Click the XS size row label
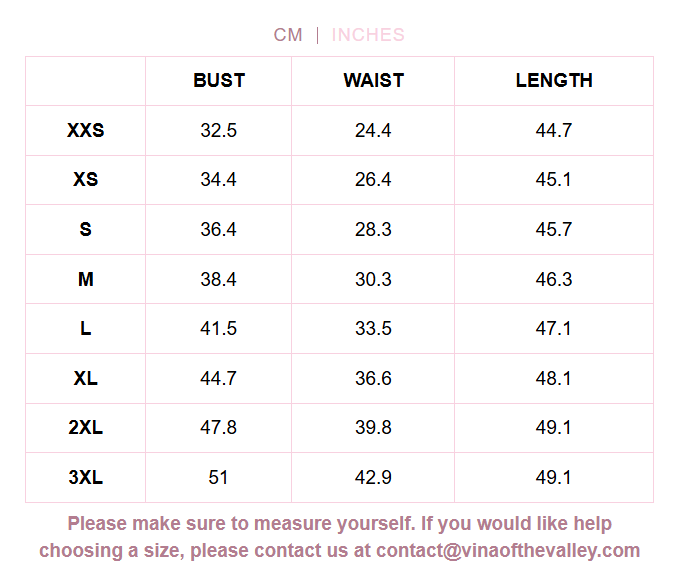Screen dimensions: 676x576 click(86, 180)
